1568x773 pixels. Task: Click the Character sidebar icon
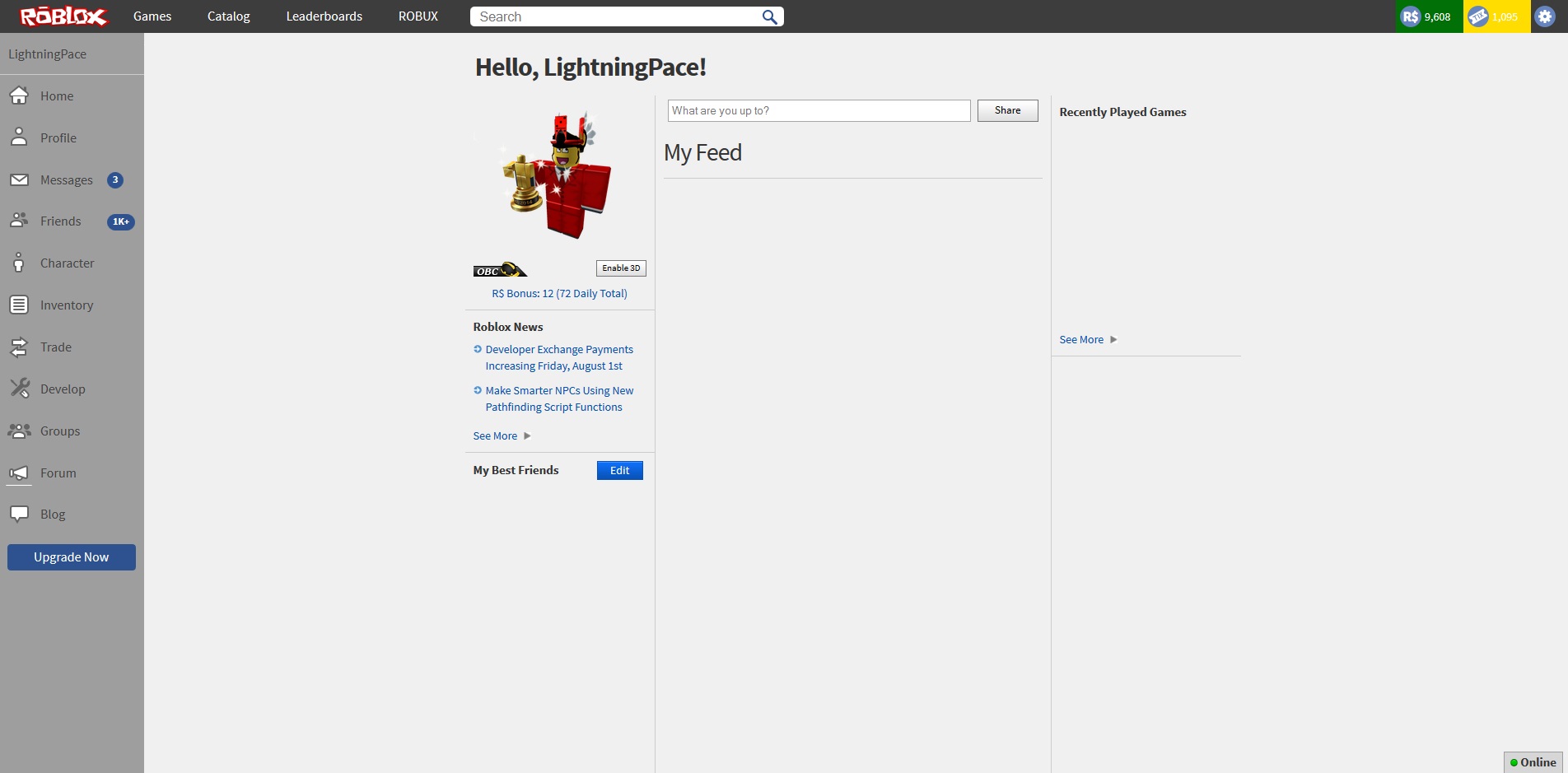[20, 263]
